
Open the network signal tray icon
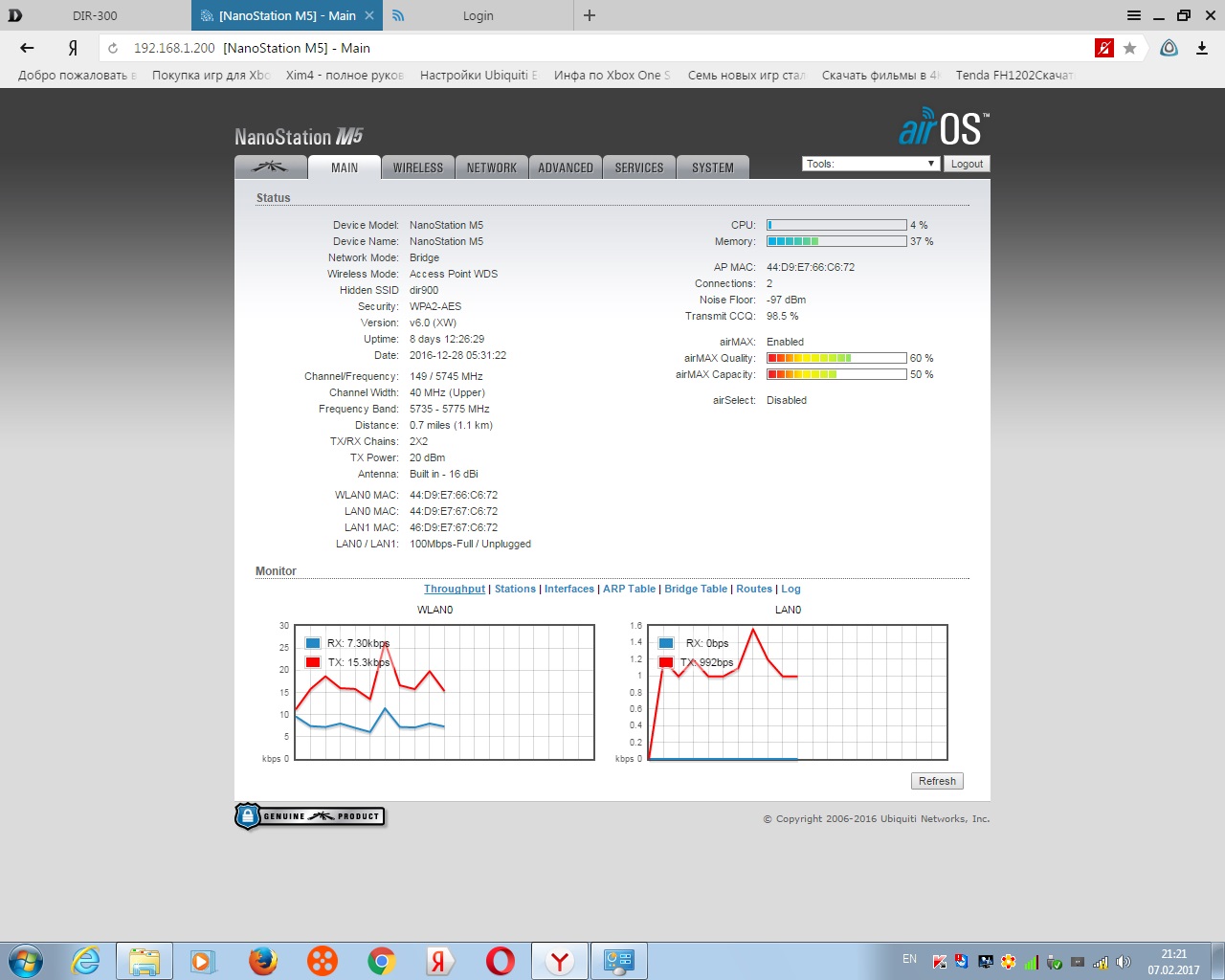click(x=1101, y=962)
